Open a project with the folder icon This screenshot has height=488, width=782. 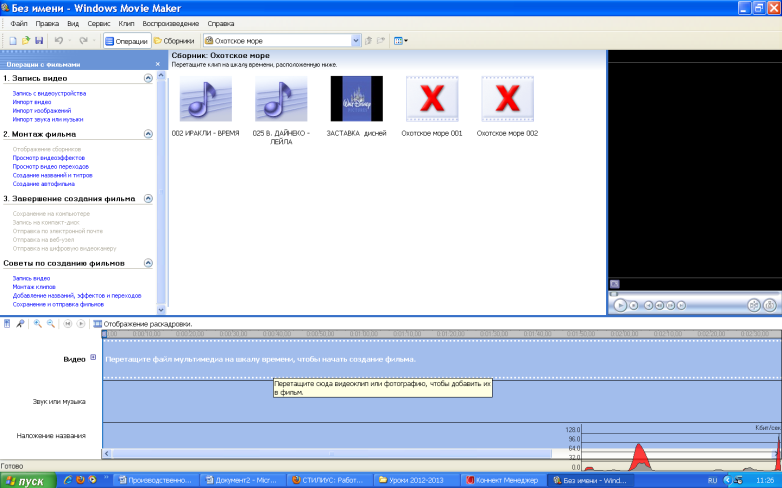26,41
